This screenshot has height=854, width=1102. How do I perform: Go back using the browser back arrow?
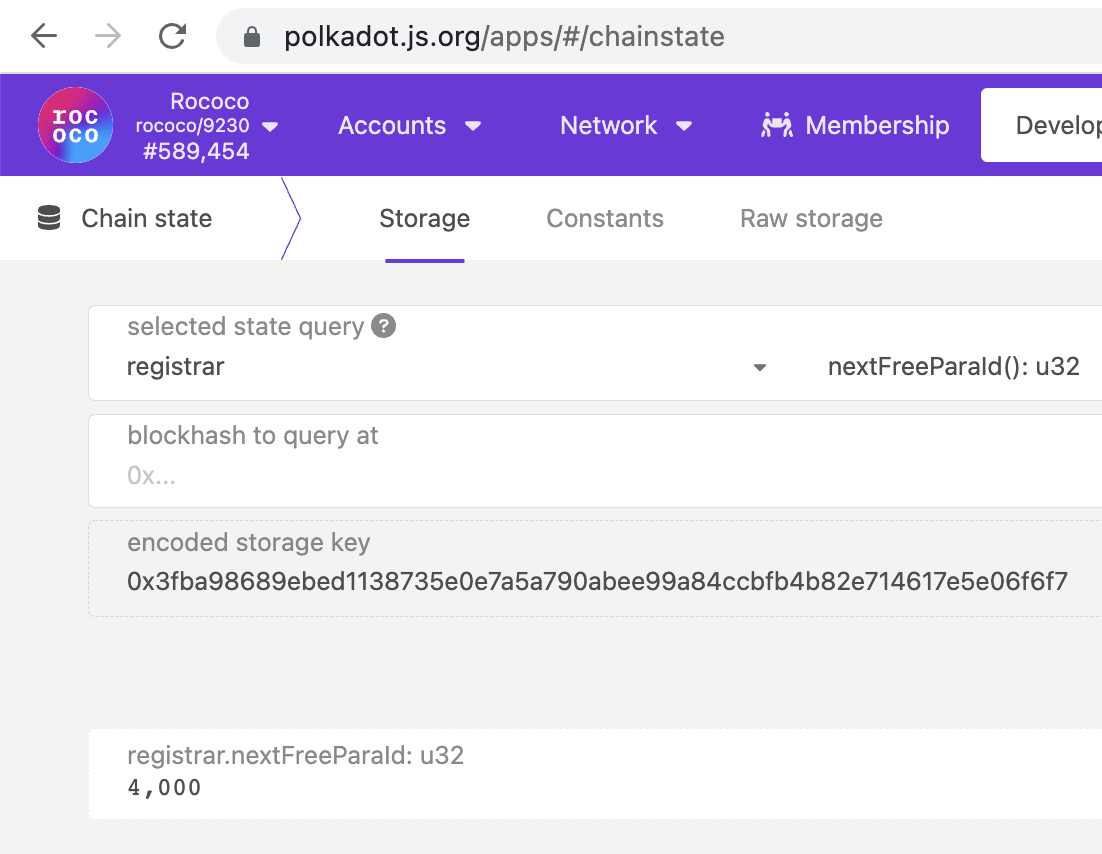pos(44,36)
